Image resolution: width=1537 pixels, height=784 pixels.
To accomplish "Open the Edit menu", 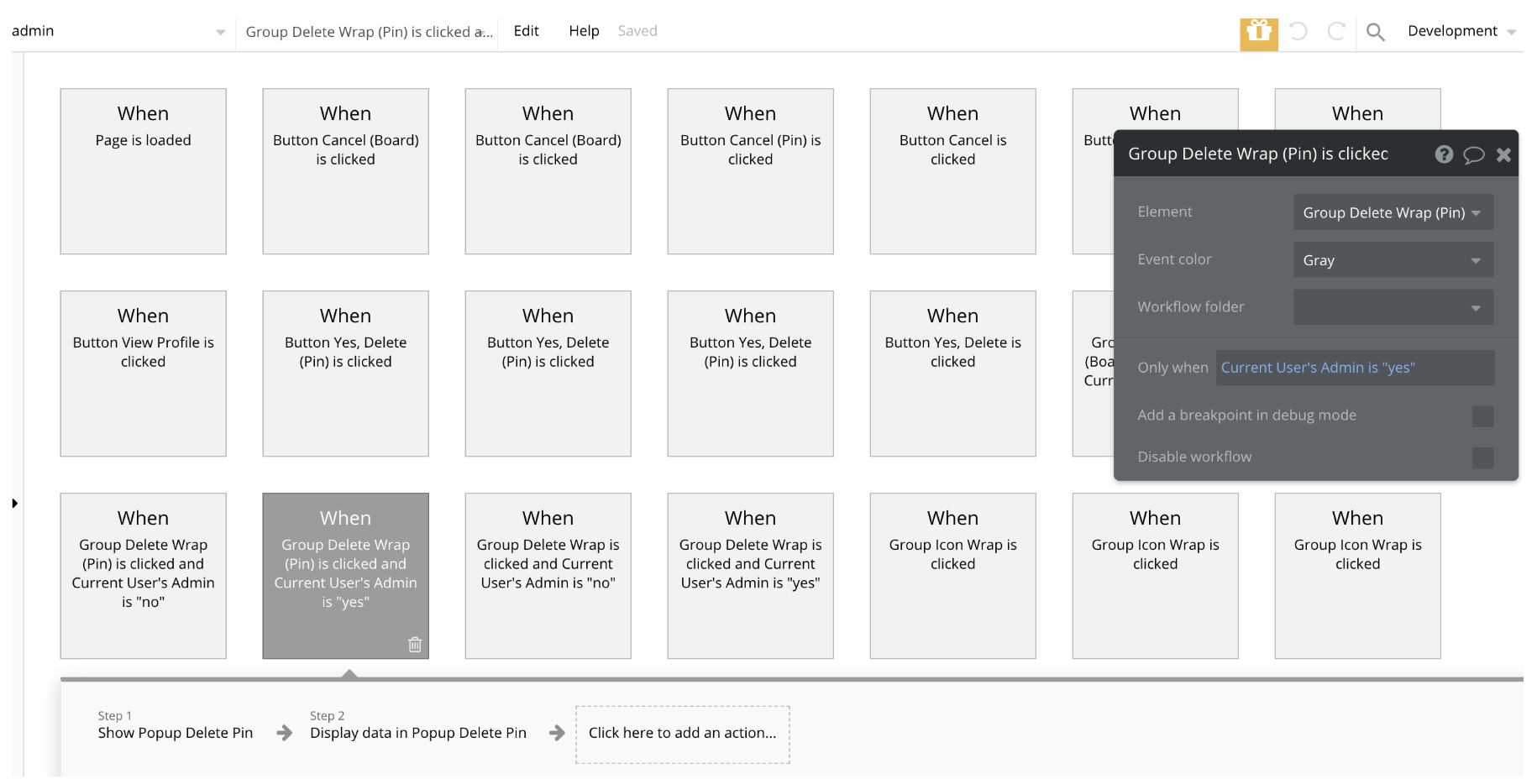I will [x=526, y=31].
